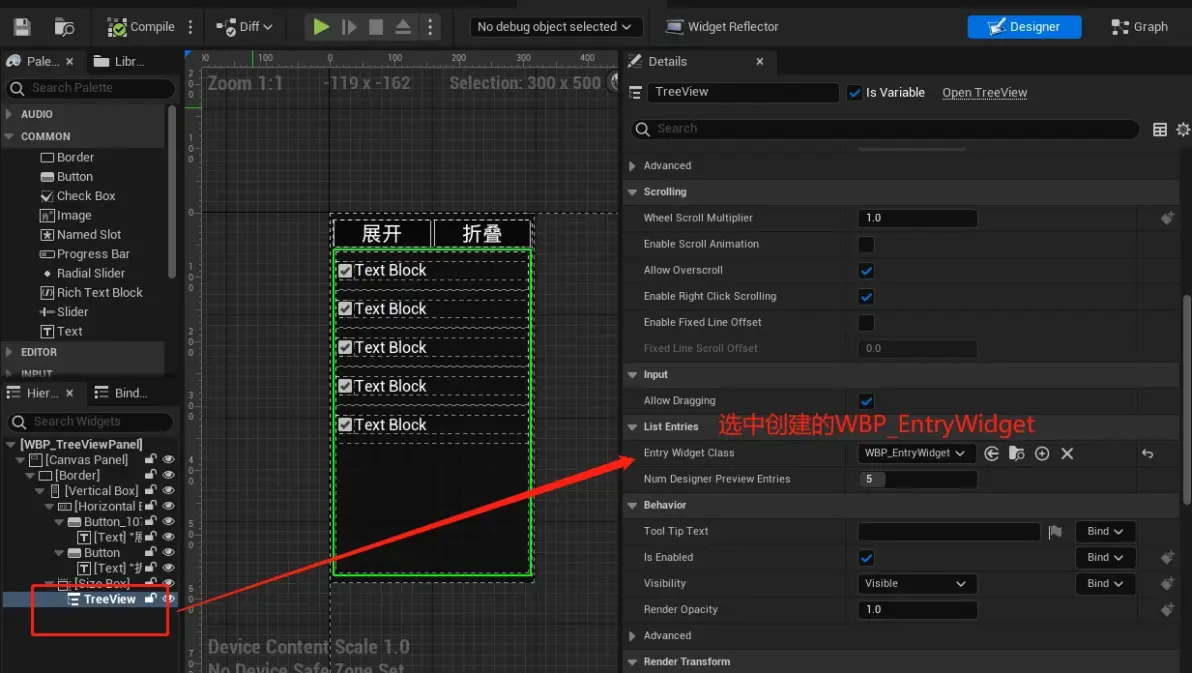Check Enable Fixed Line Offset
The image size is (1192, 673).
click(x=866, y=322)
